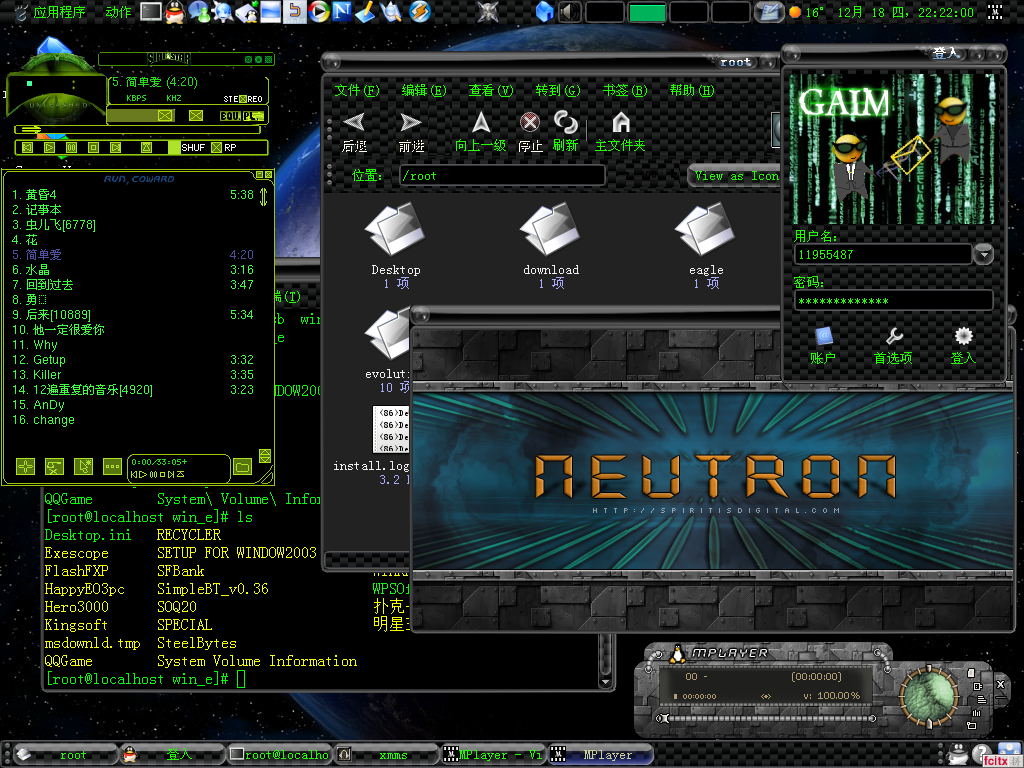Click the playlist scroll arrows handle
Image resolution: width=1024 pixels, height=768 pixels.
[x=264, y=197]
